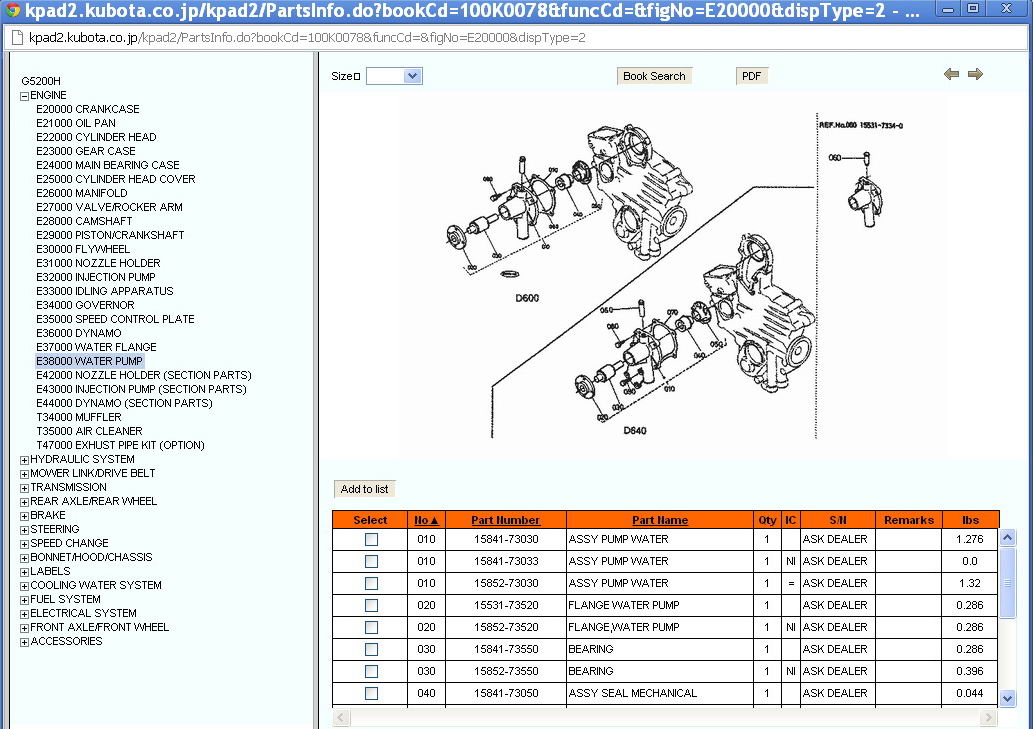Open E34000 GOVERNOR figure
This screenshot has width=1033, height=729.
[85, 305]
